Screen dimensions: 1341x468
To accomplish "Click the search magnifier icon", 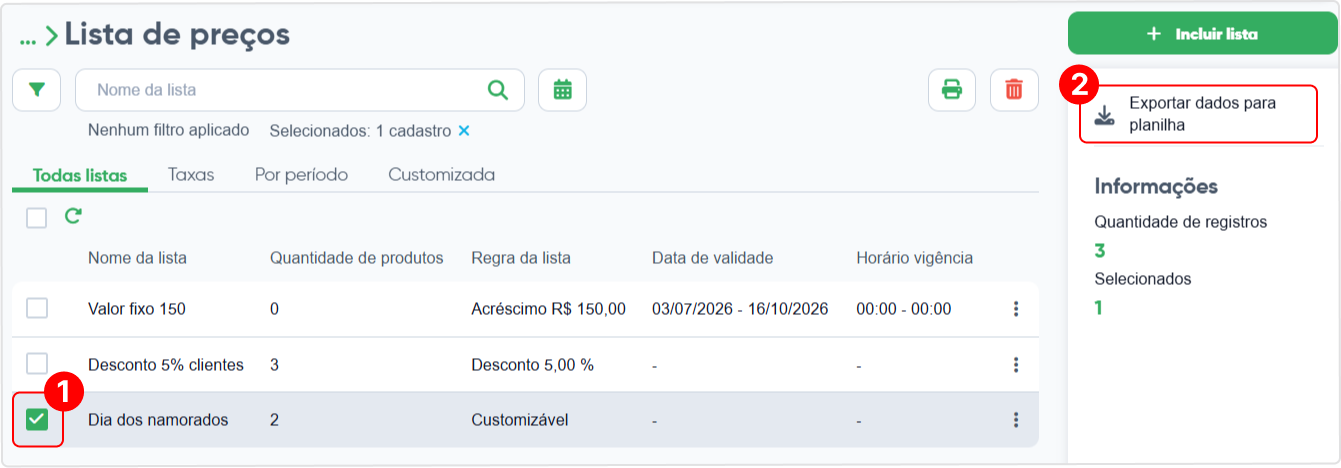I will coord(498,90).
